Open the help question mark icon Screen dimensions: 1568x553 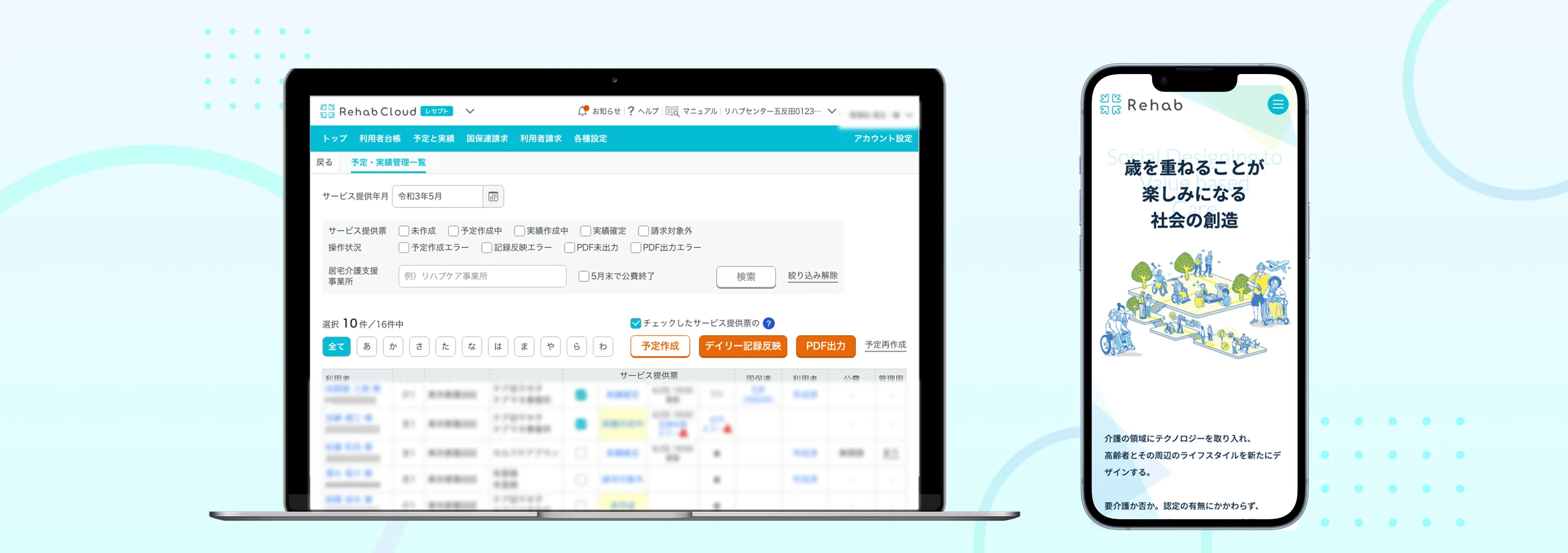point(631,110)
